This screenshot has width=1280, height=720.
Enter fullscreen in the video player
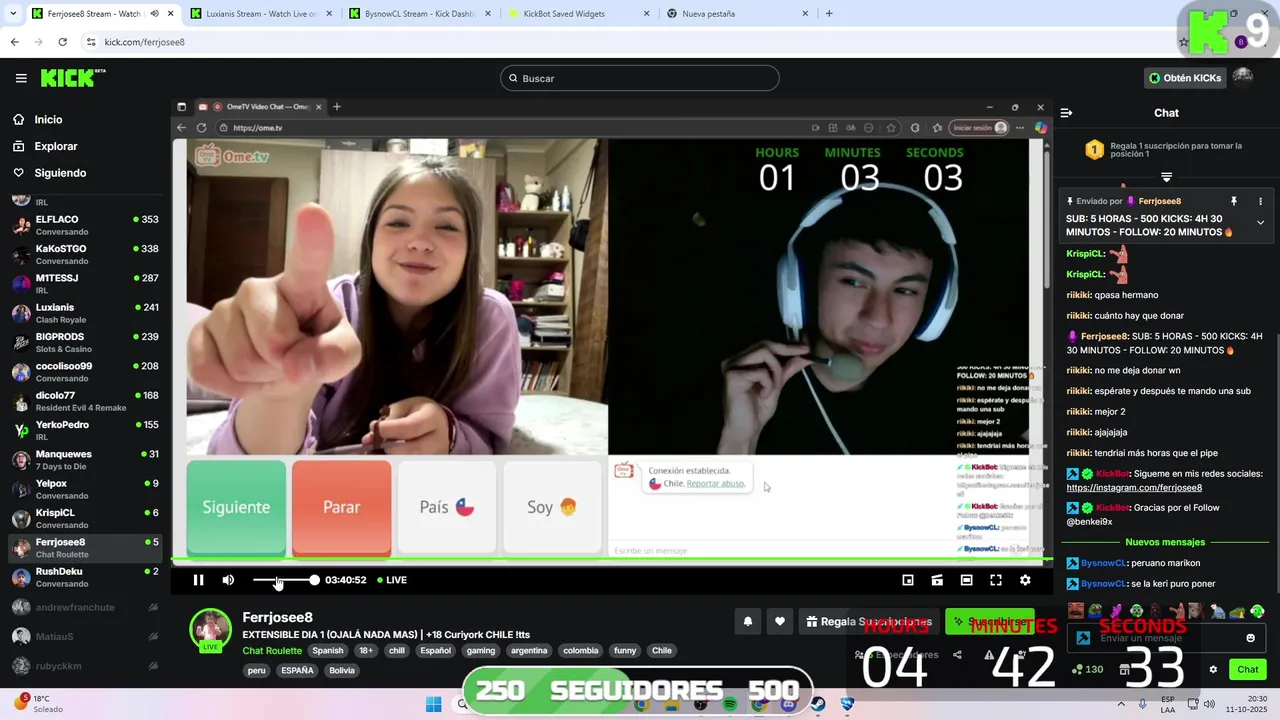(996, 580)
